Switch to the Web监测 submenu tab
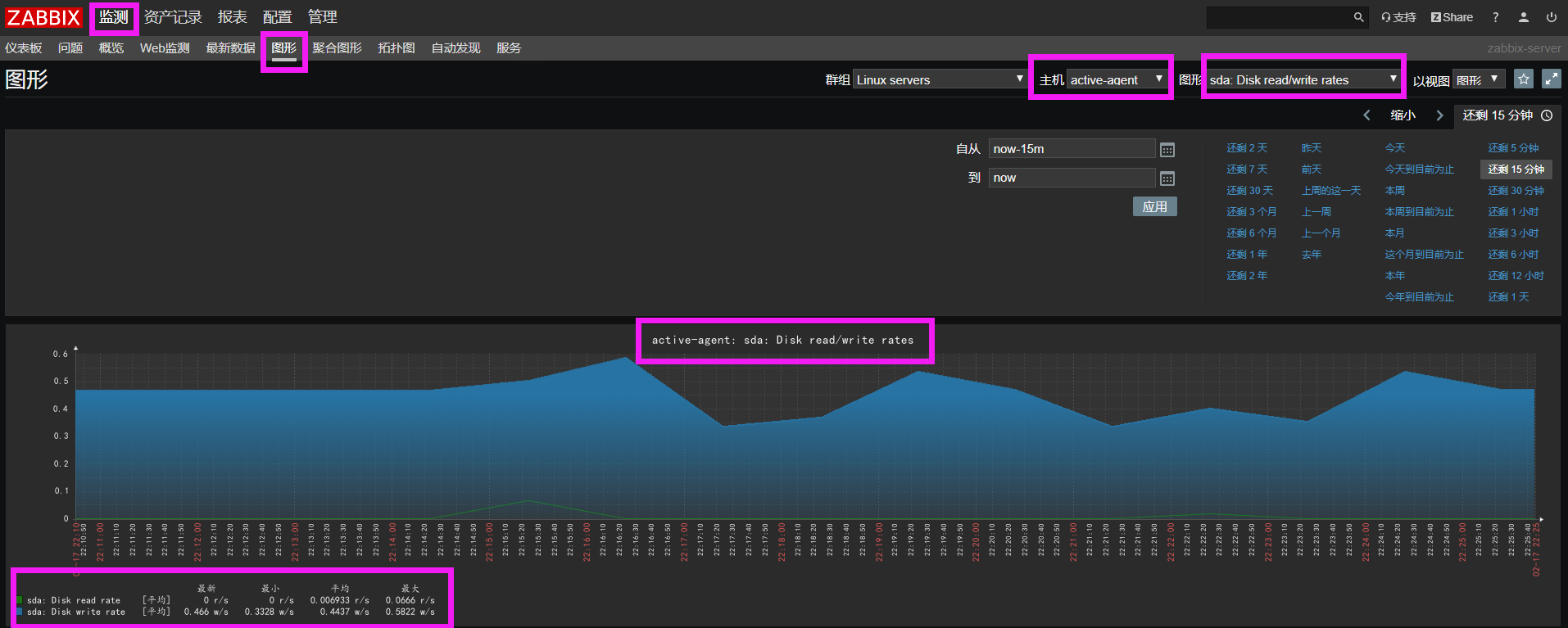 (165, 48)
